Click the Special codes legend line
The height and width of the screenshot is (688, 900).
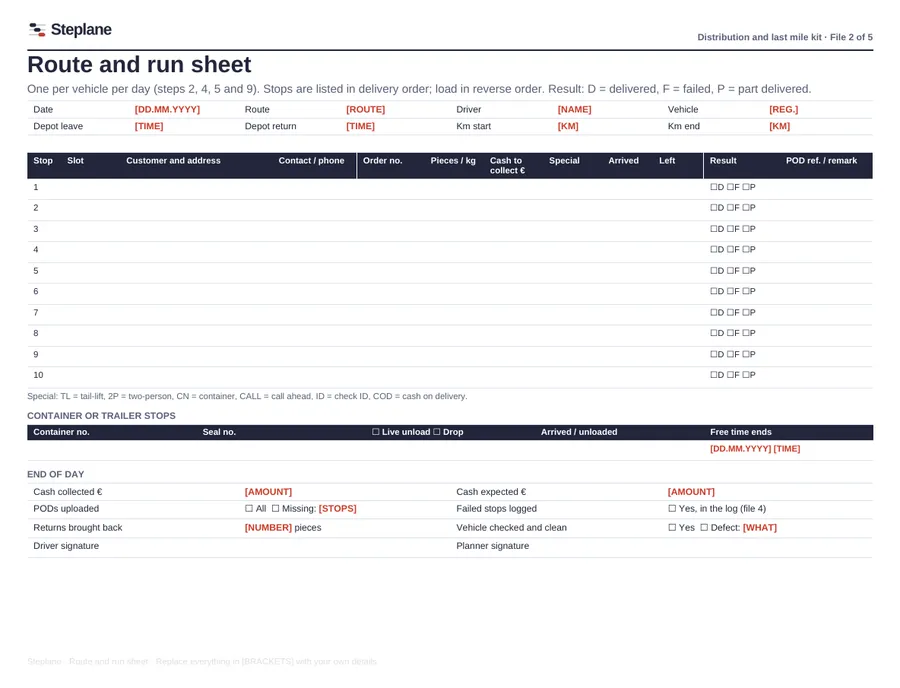coord(247,396)
